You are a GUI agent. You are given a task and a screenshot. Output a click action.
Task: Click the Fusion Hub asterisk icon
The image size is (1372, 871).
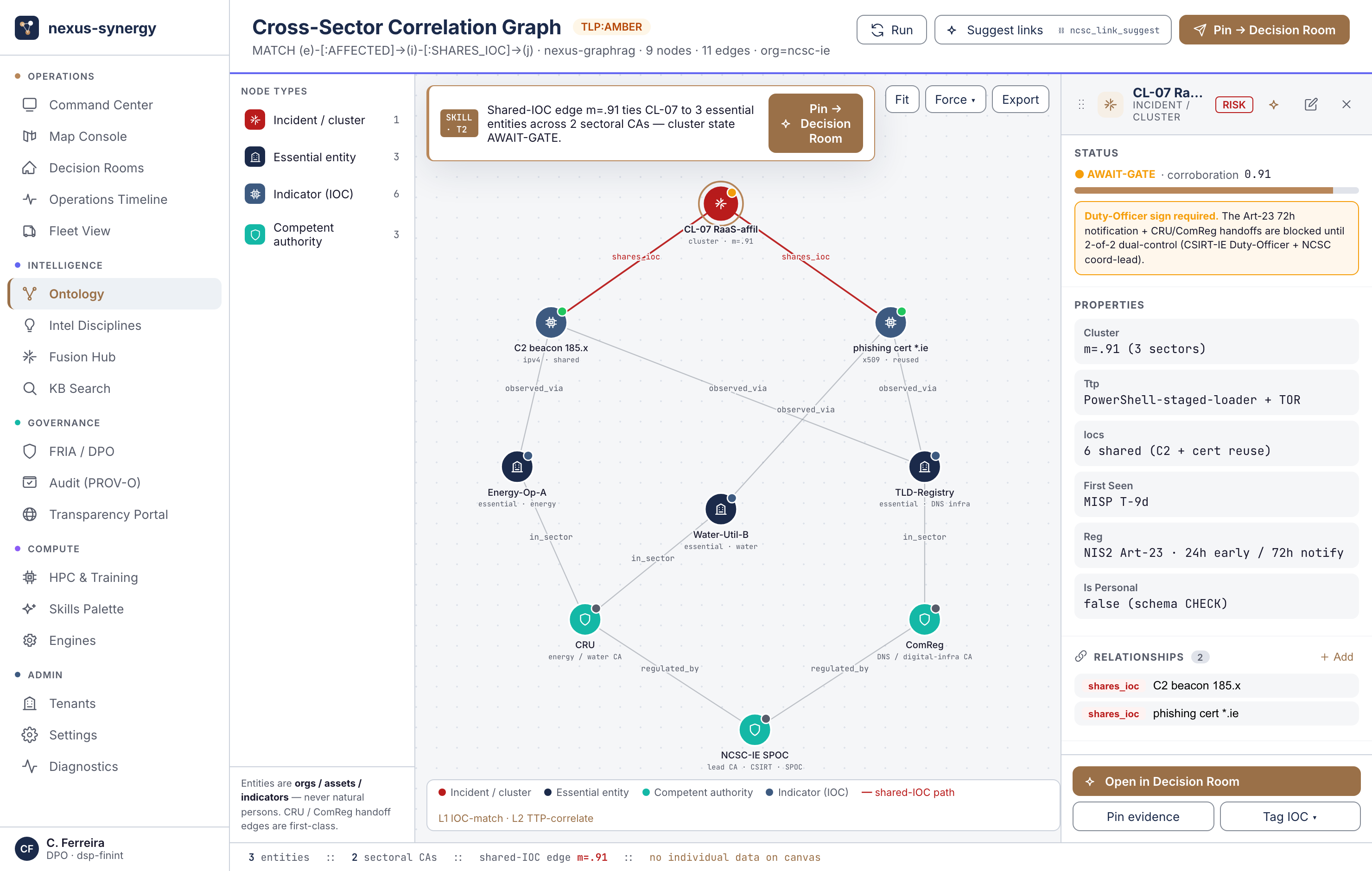tap(30, 357)
